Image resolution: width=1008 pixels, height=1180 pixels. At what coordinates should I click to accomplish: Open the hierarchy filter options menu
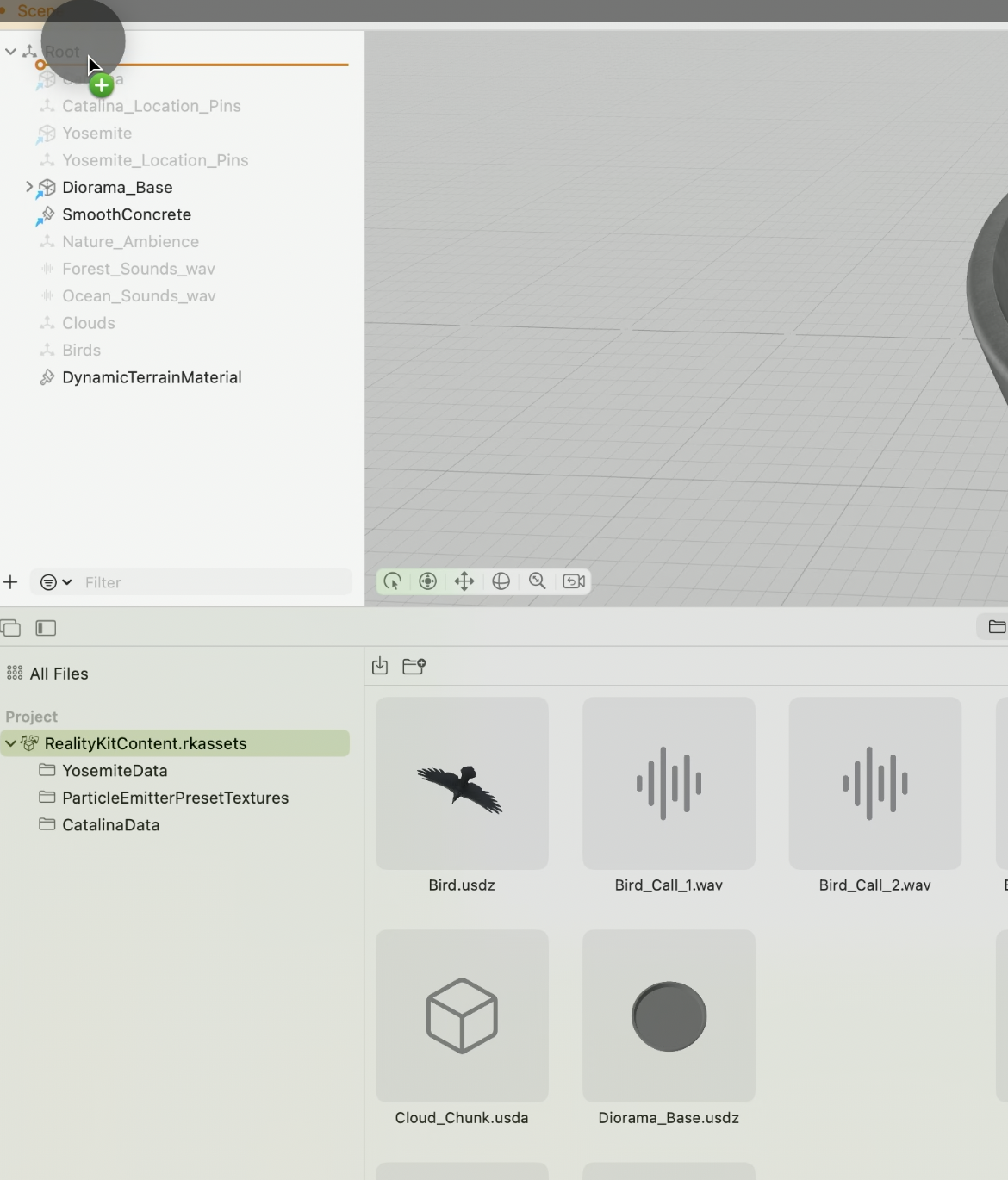tap(56, 582)
